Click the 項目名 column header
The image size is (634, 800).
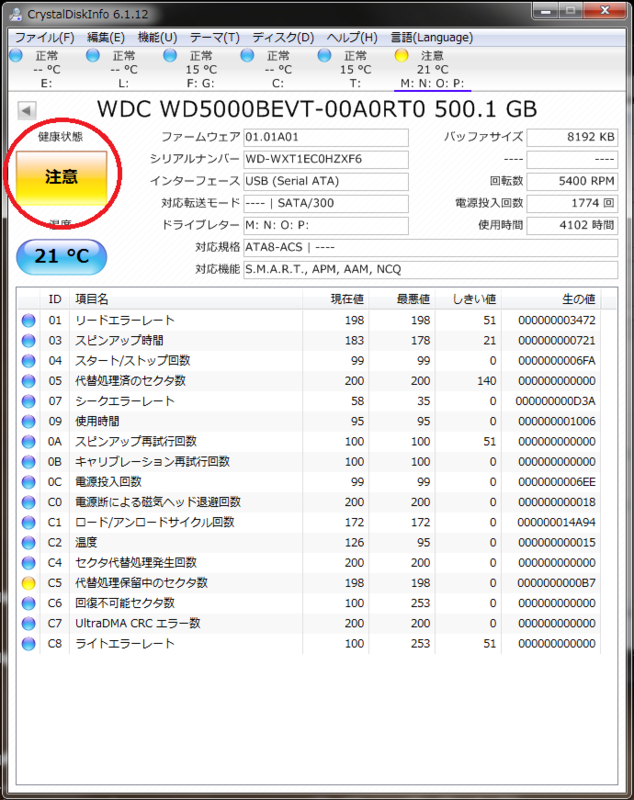[x=186, y=299]
